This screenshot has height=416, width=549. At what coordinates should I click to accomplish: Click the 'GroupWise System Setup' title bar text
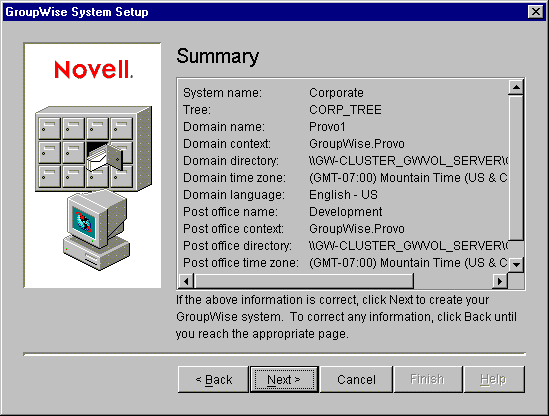tap(77, 12)
